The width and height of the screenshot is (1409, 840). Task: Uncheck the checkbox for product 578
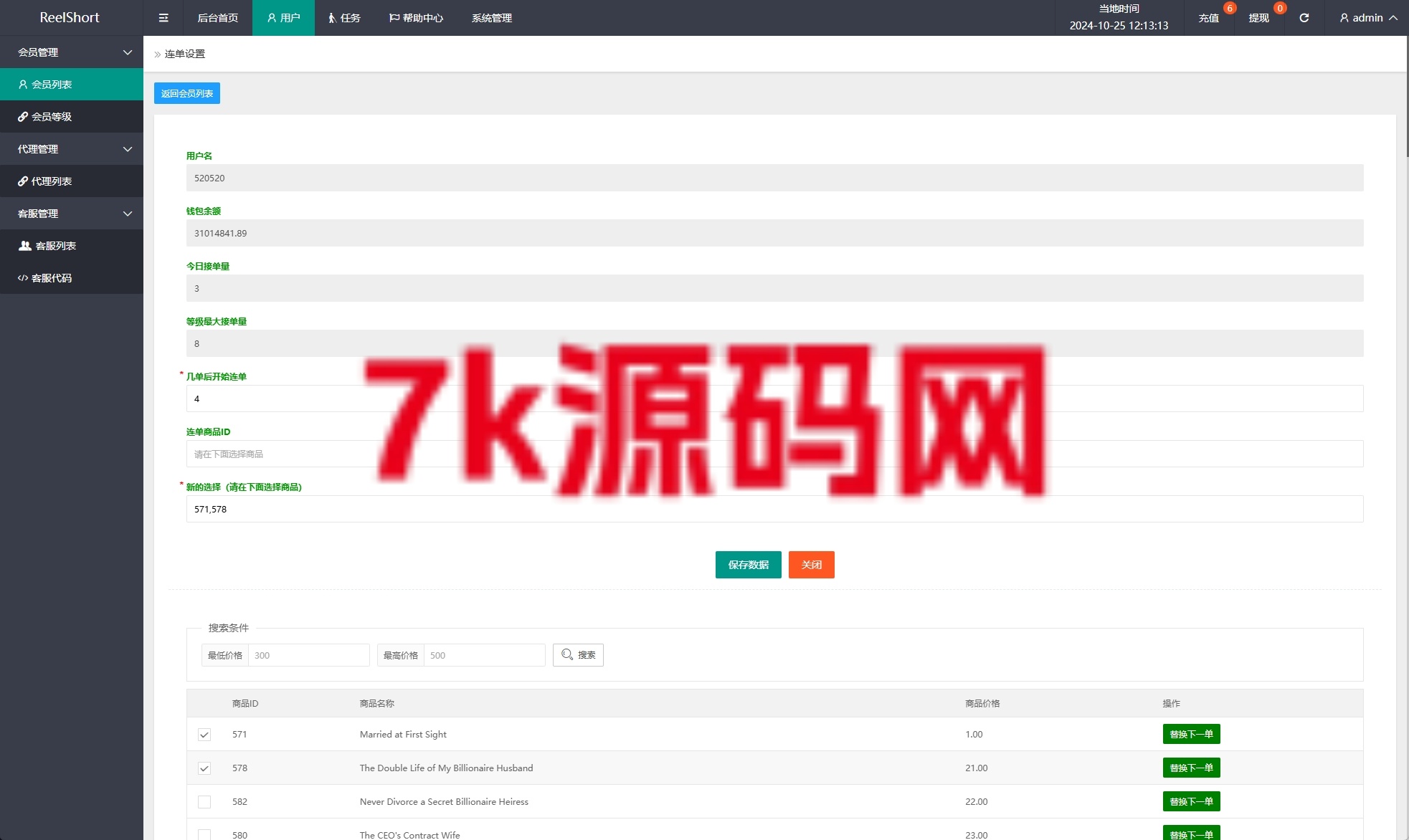pyautogui.click(x=204, y=768)
